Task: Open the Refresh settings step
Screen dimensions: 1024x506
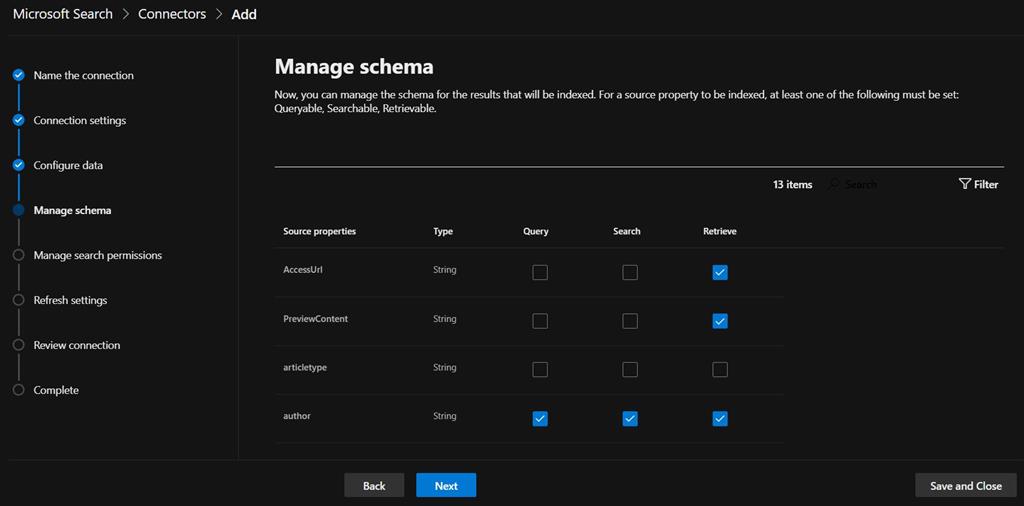Action: coord(71,300)
